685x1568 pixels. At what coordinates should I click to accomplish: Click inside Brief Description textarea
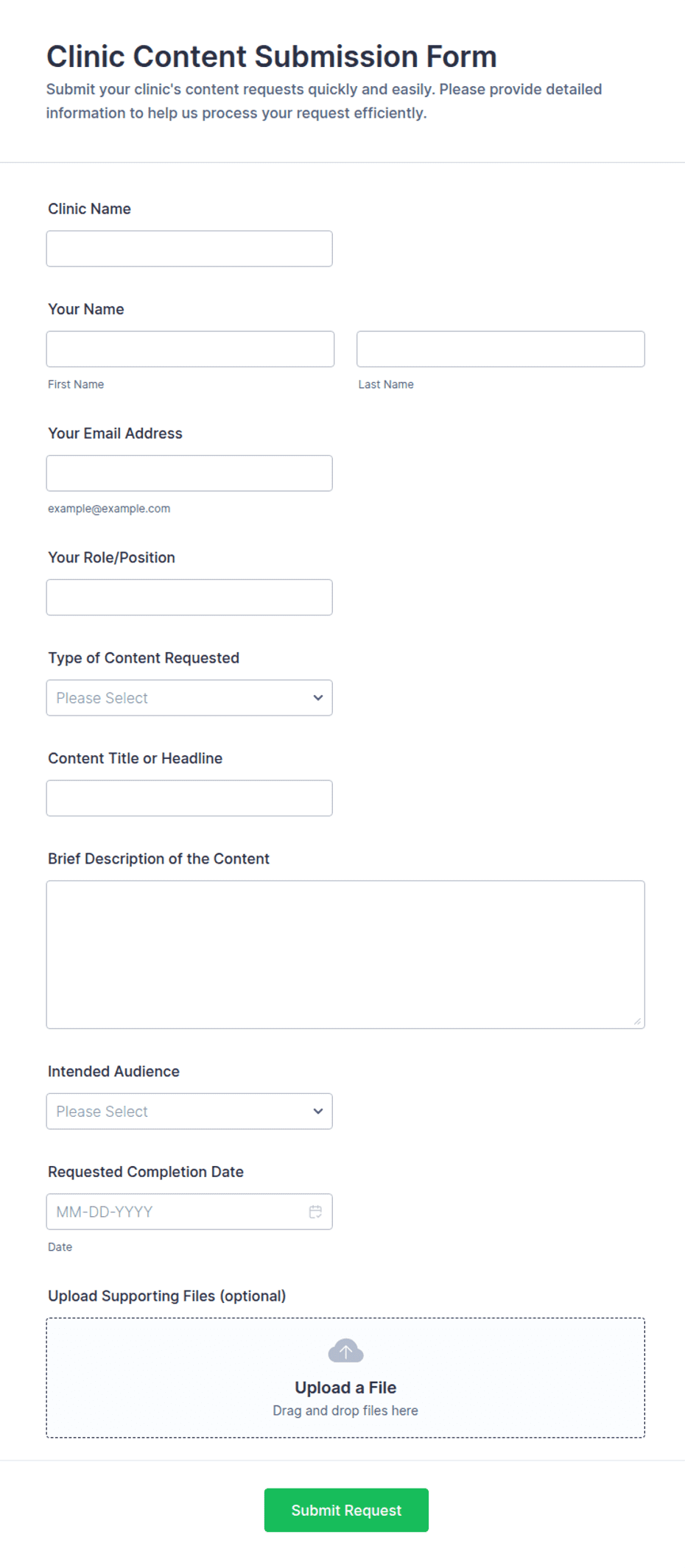coord(345,955)
